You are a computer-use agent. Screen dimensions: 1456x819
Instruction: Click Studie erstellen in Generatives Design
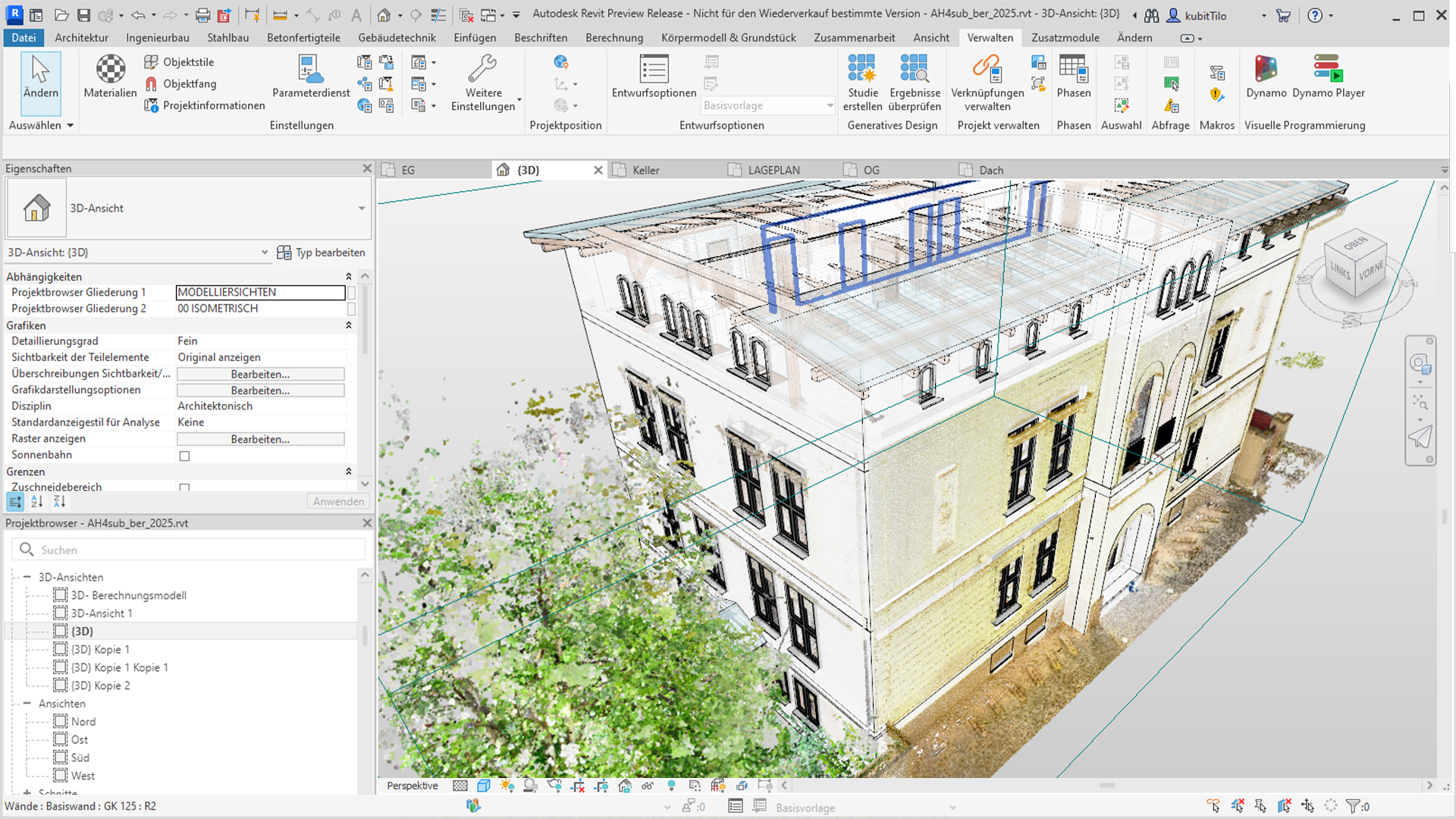pos(862,83)
